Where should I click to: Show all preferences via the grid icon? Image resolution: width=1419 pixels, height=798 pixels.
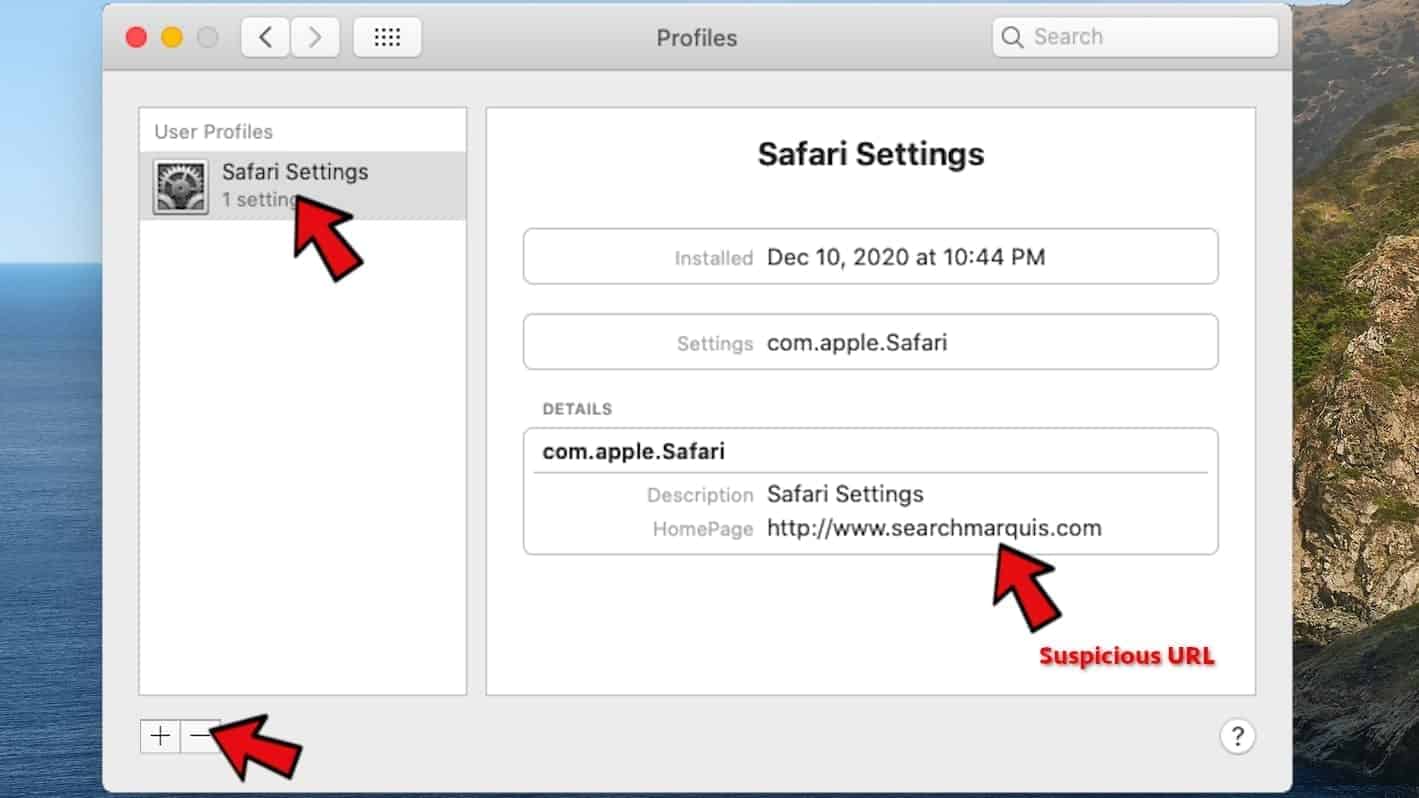(387, 38)
